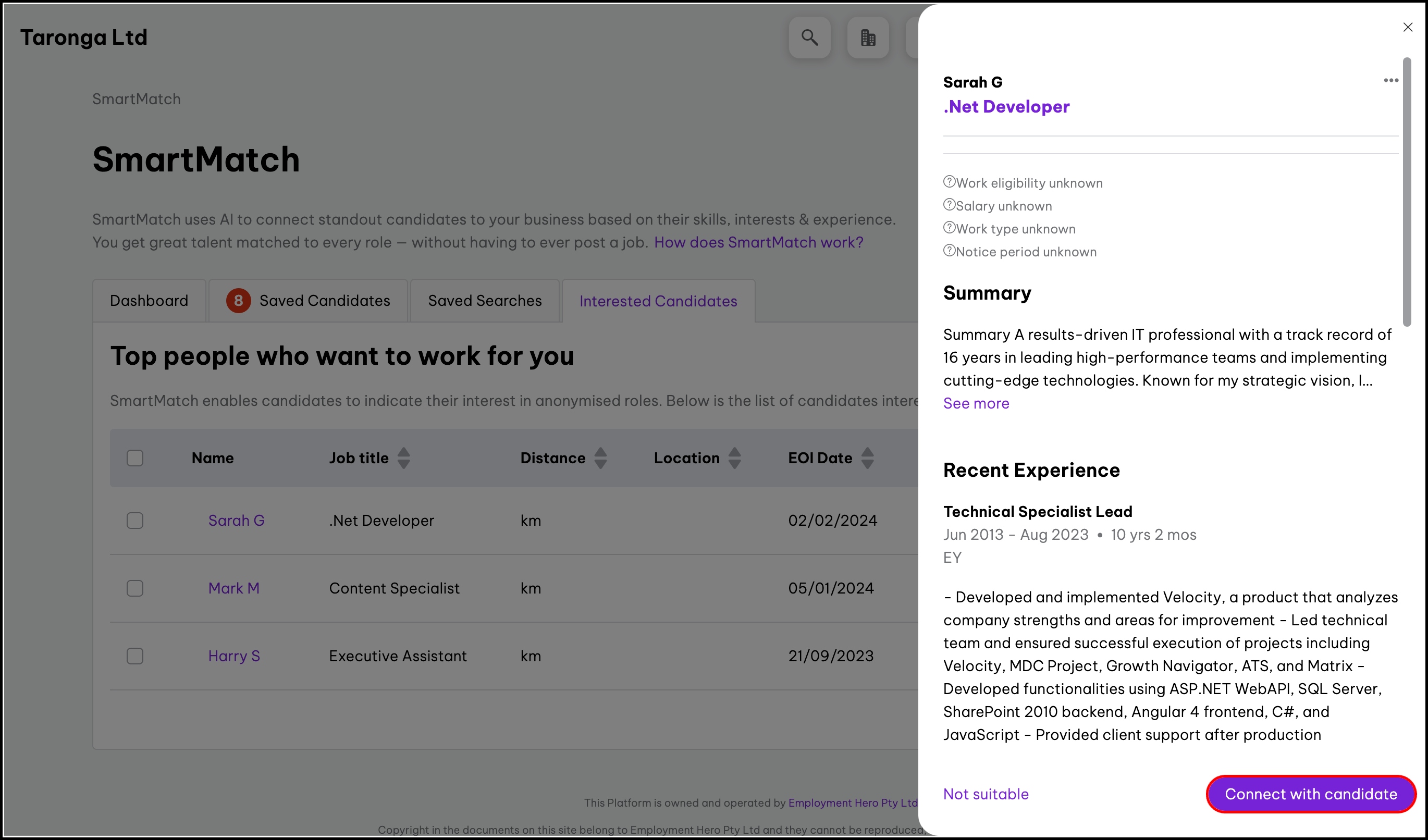
Task: Click the Work type unknown help icon
Action: point(949,228)
